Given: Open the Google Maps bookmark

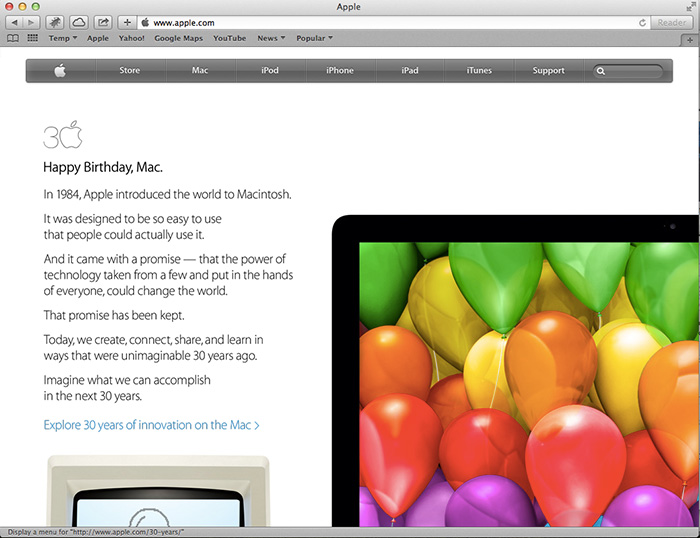Looking at the screenshot, I should 179,38.
